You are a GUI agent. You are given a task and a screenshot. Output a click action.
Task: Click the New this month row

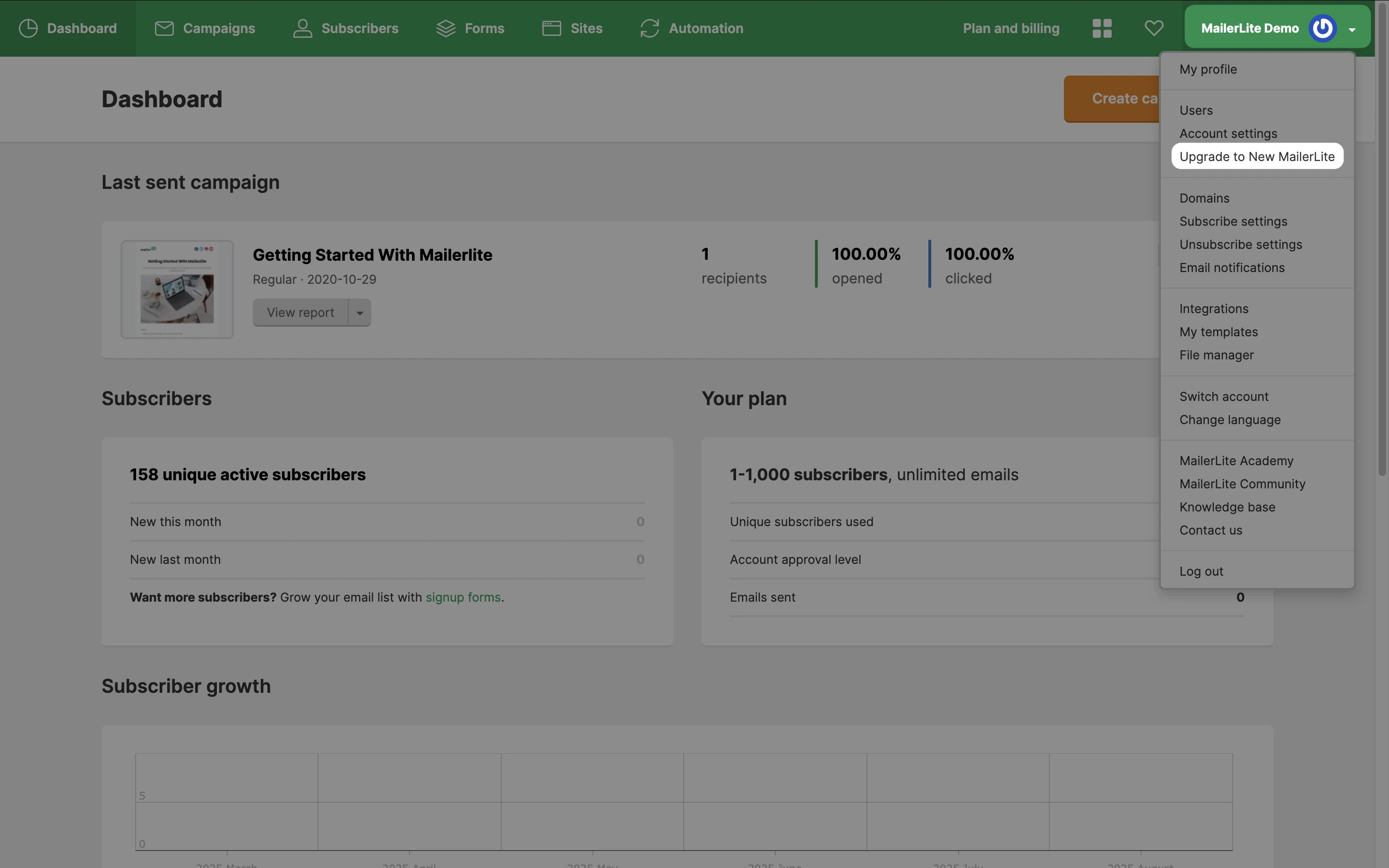[387, 522]
